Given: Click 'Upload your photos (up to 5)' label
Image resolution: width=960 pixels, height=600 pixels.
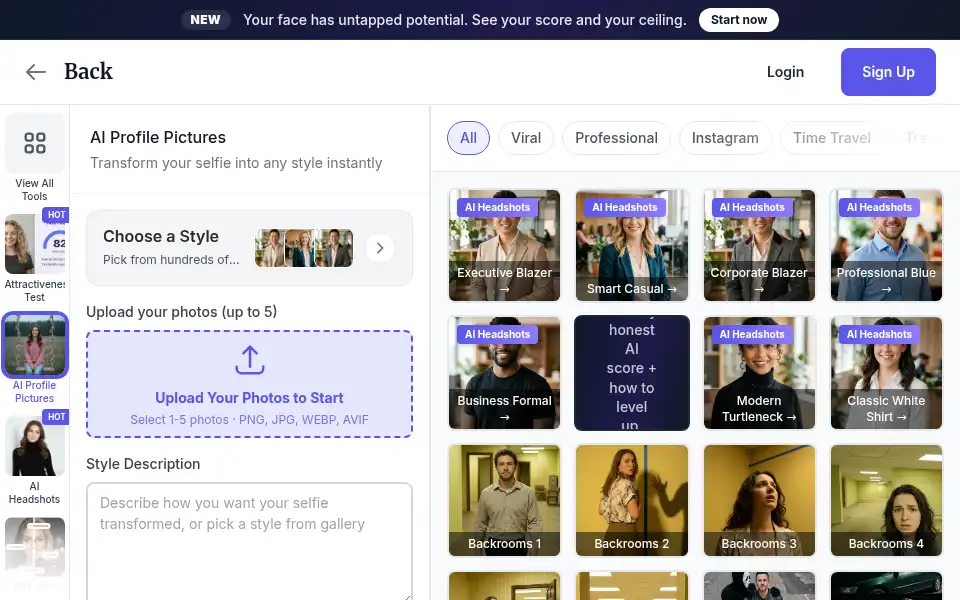Looking at the screenshot, I should pyautogui.click(x=181, y=312).
